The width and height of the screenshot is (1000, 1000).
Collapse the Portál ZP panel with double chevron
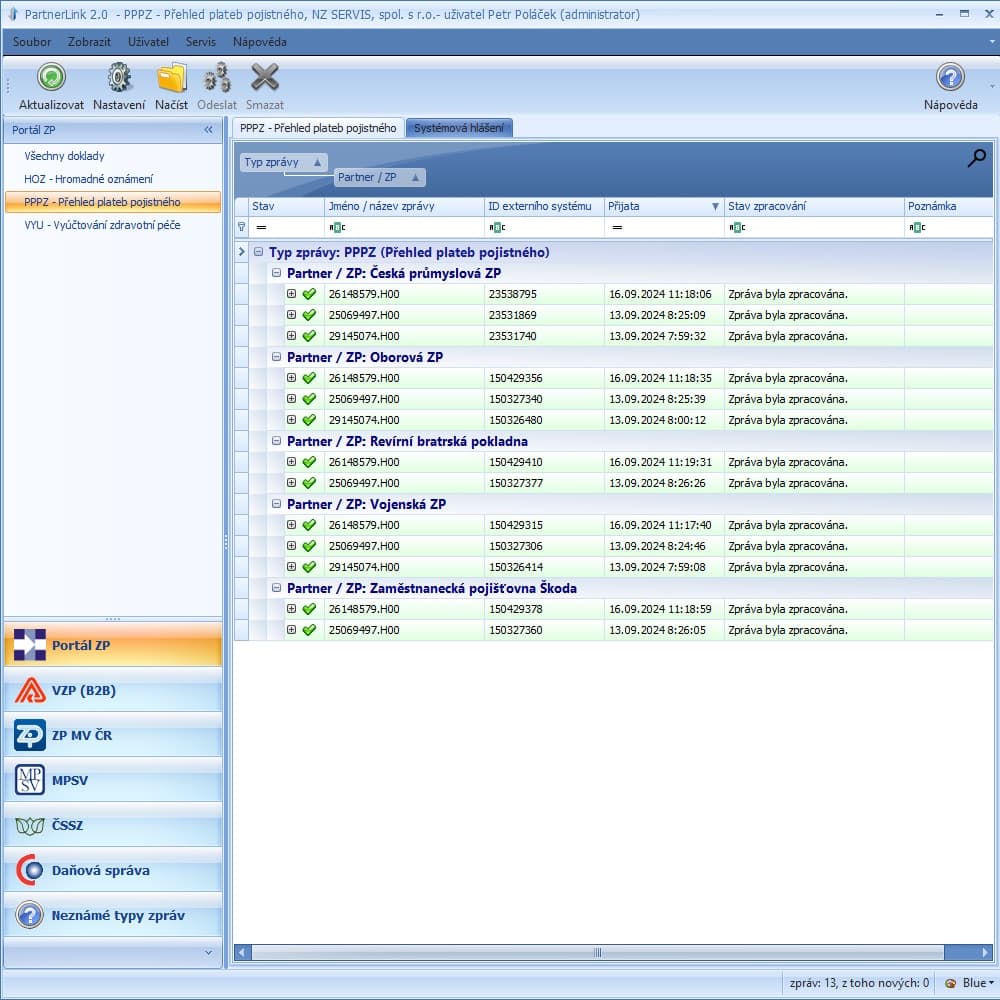click(x=209, y=130)
